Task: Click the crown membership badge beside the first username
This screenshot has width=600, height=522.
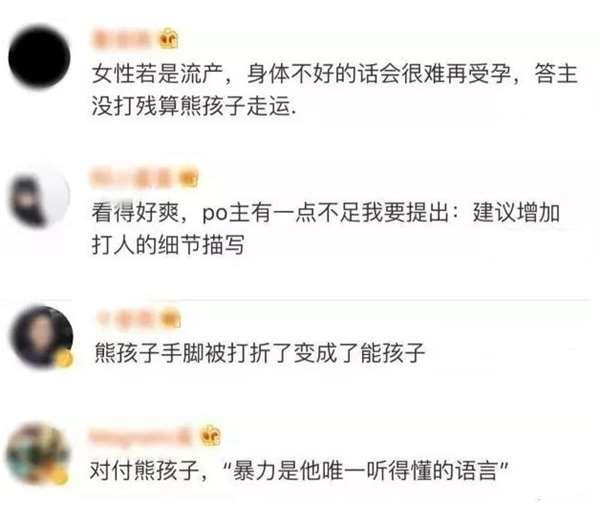Action: click(x=168, y=39)
